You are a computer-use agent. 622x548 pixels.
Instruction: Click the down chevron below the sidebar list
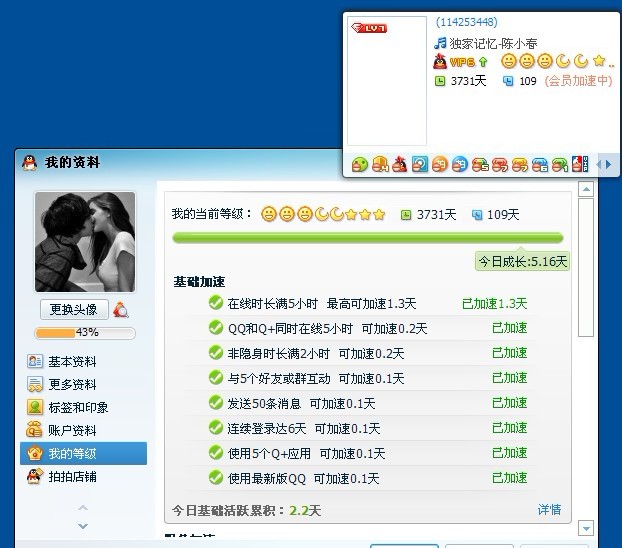click(83, 526)
